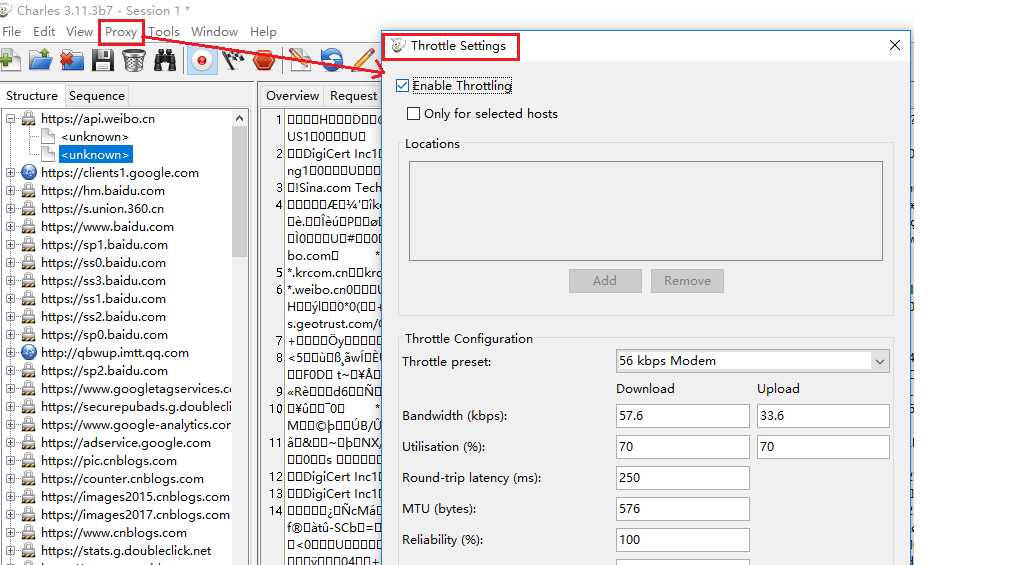
Task: Click the document icon of the first <unknown> entry
Action: point(48,137)
